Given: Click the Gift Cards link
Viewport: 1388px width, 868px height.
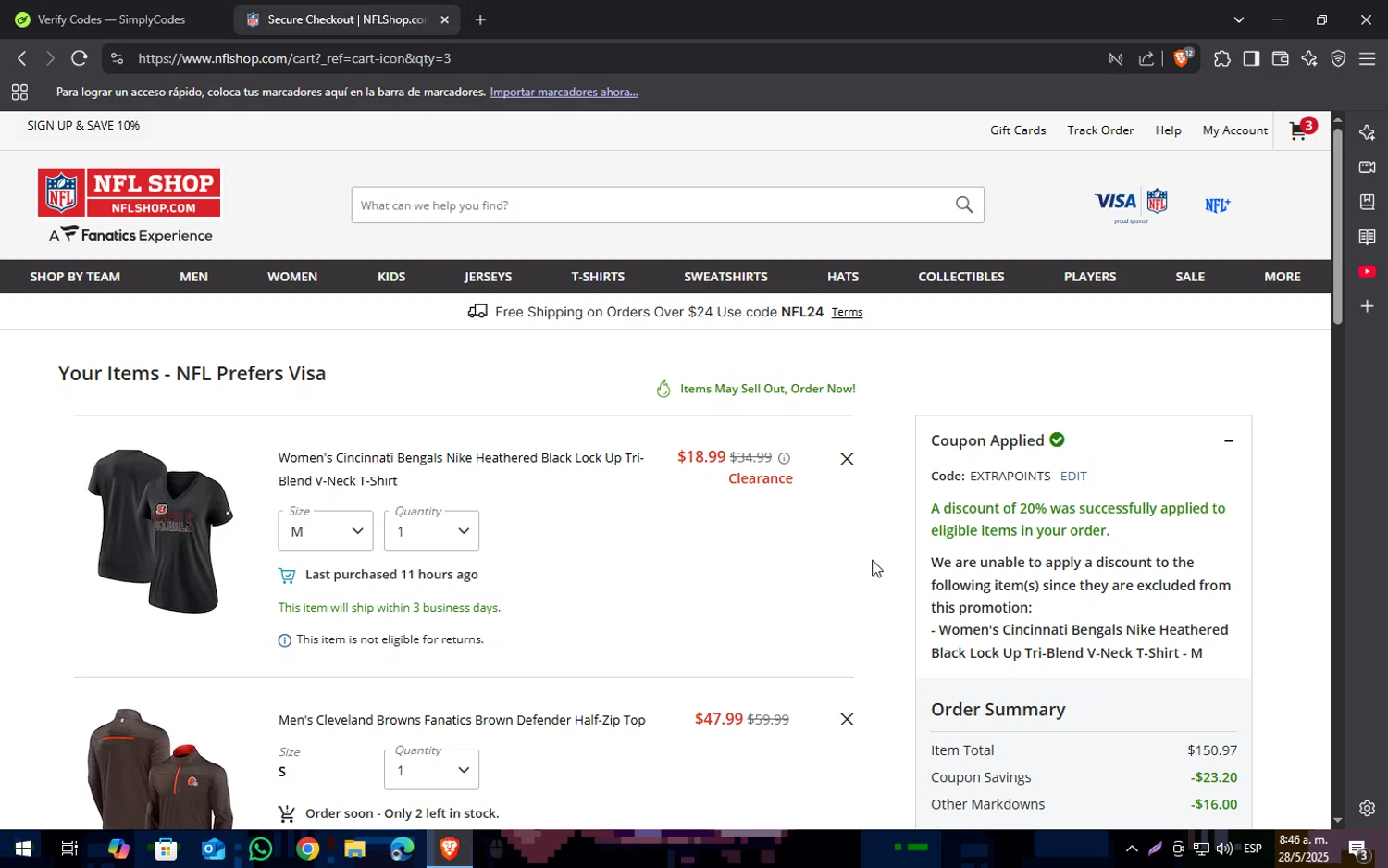Looking at the screenshot, I should pyautogui.click(x=1018, y=130).
